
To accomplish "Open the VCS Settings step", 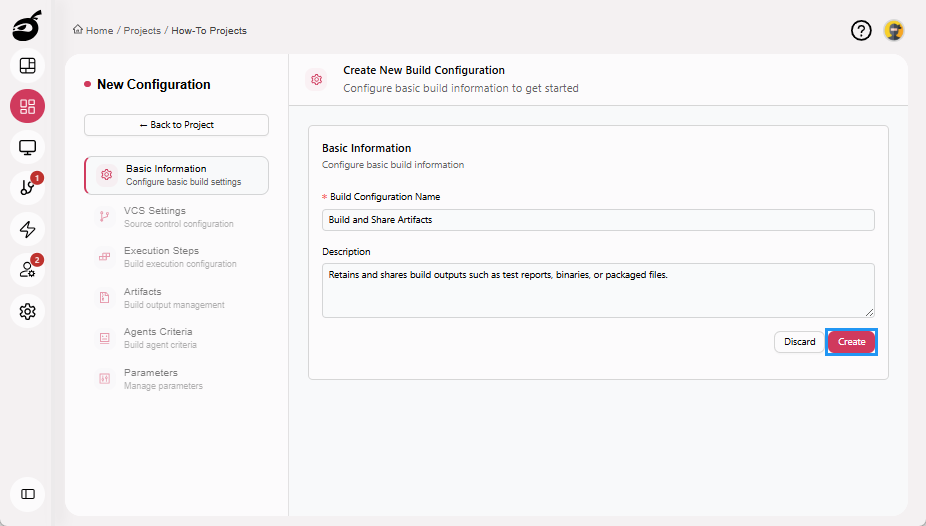I will pyautogui.click(x=177, y=217).
